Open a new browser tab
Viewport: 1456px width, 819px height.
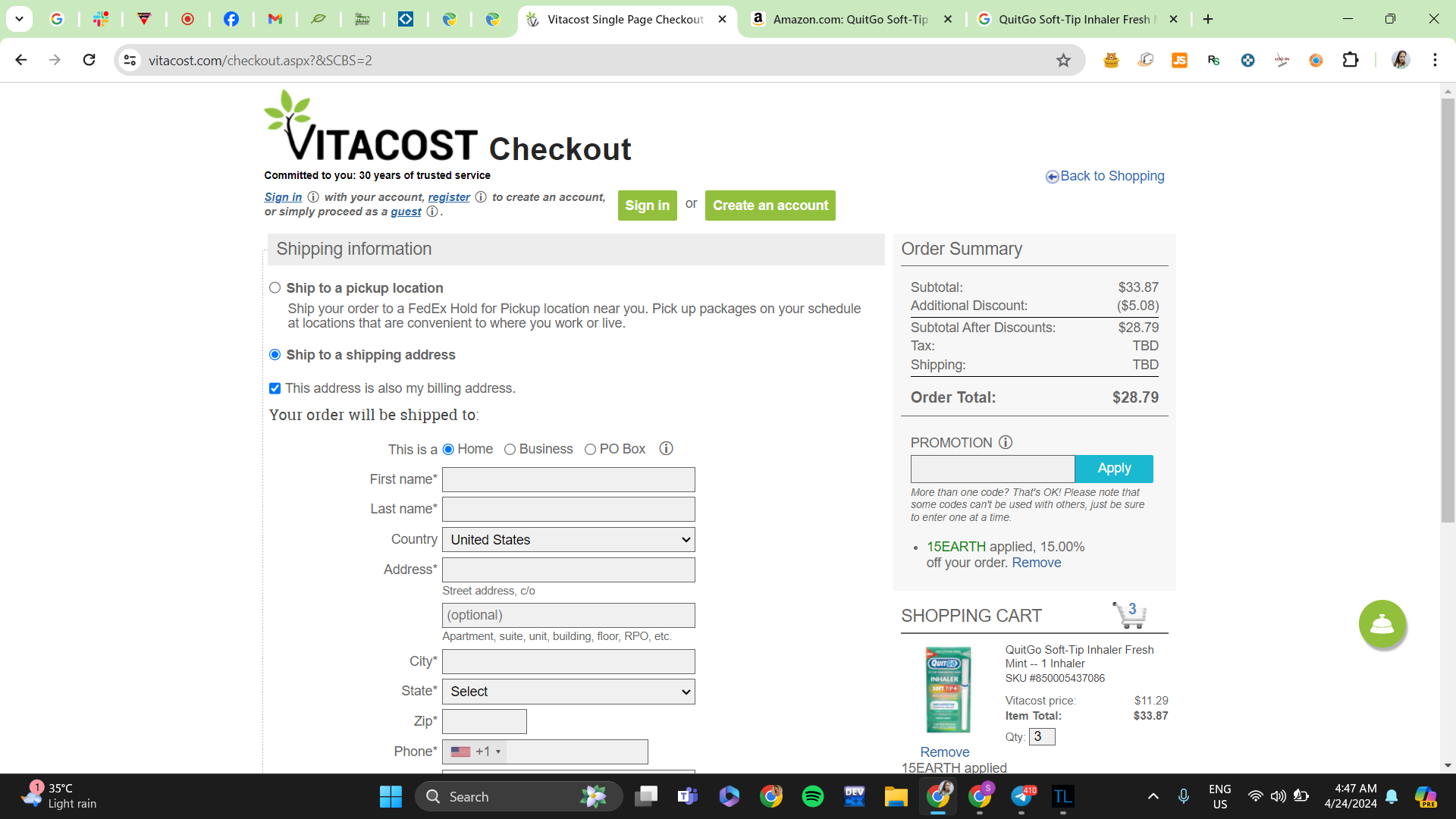coord(1208,19)
